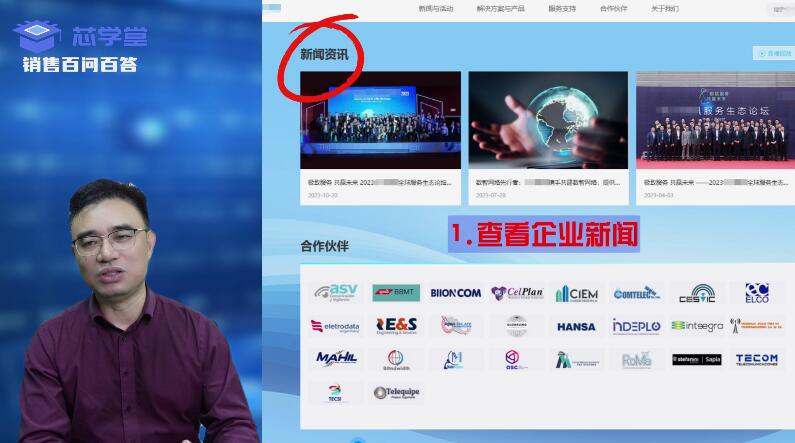Click the TECOM Telecomunicaciones logo
Image resolution: width=795 pixels, height=443 pixels.
(x=756, y=359)
